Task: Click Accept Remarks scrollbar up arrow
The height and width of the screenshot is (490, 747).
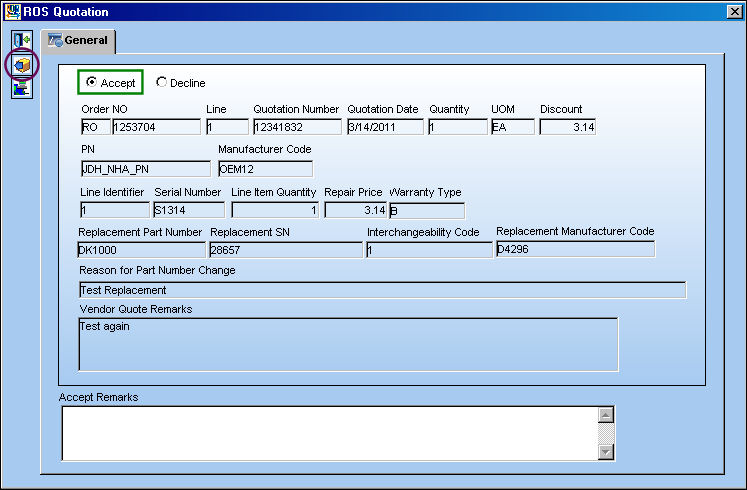Action: click(606, 415)
